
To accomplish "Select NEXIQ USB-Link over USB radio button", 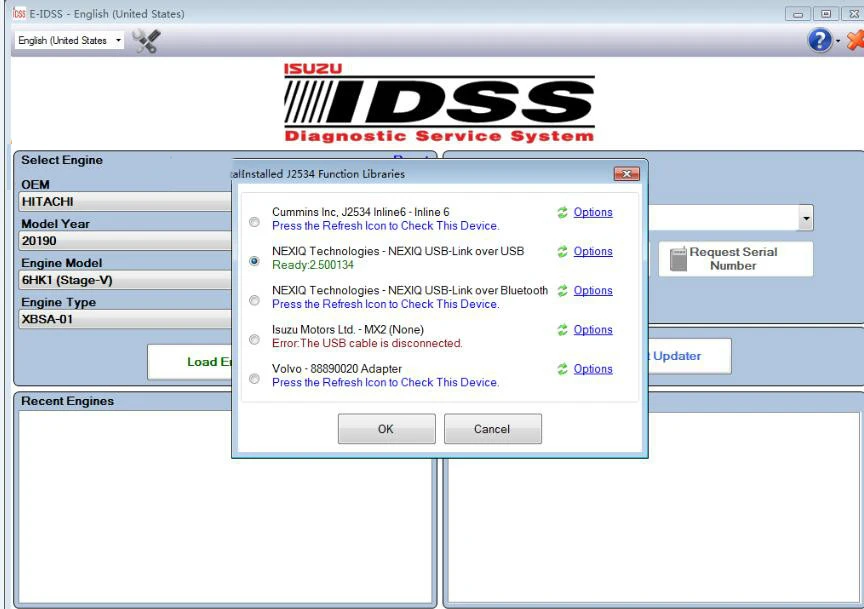I will (x=254, y=261).
